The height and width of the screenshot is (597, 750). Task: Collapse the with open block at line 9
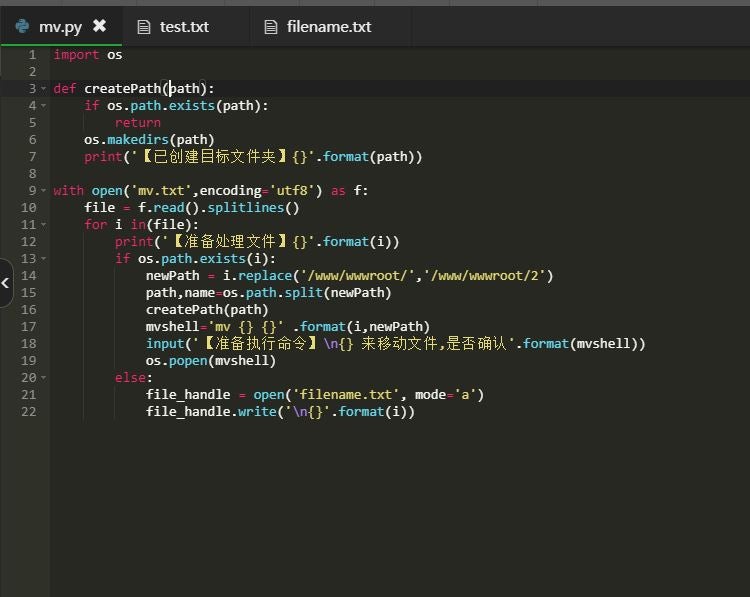point(43,191)
